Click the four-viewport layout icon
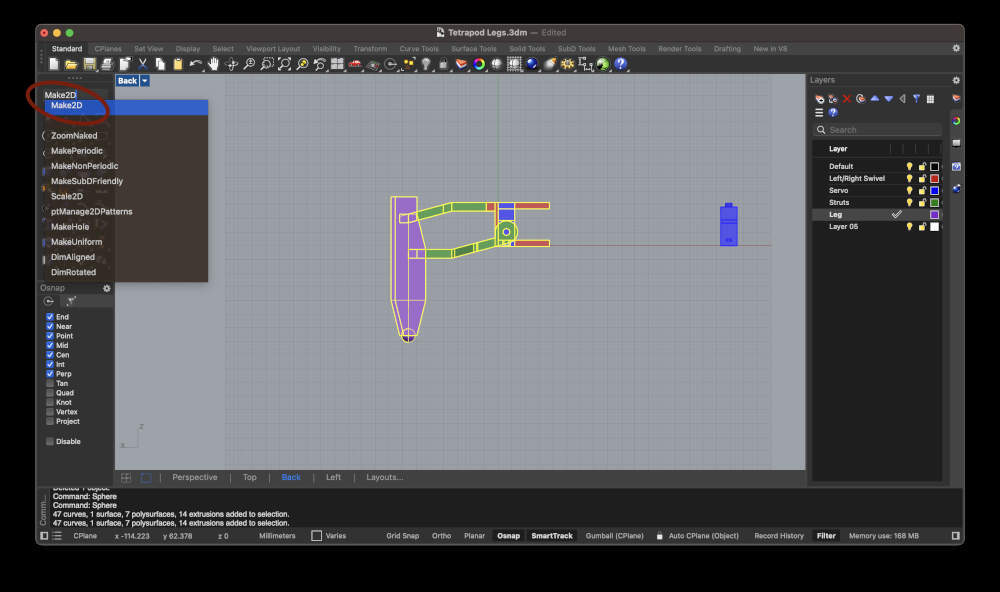Screen dimensions: 1000x592 (337, 64)
